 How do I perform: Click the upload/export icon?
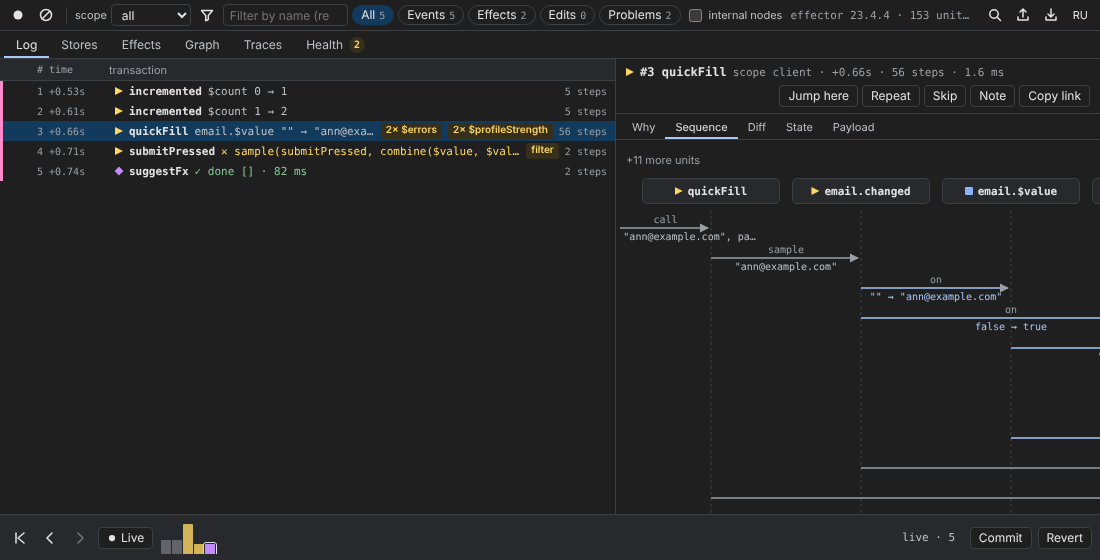tap(1023, 15)
